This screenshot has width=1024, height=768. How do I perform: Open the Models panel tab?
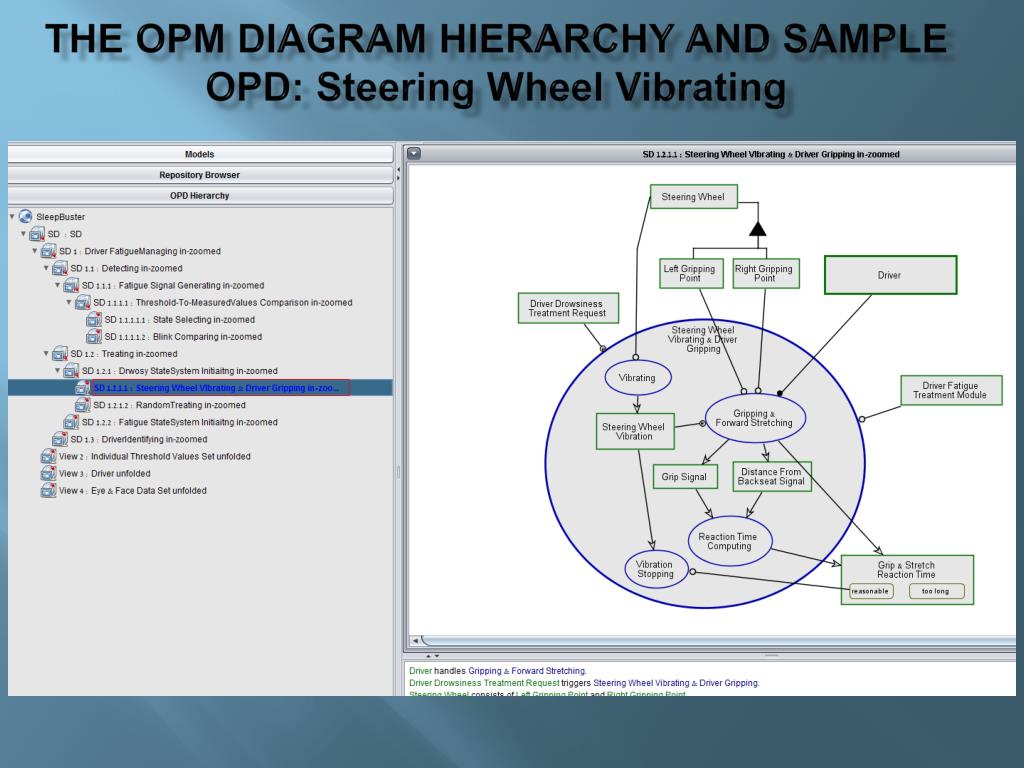click(x=200, y=154)
